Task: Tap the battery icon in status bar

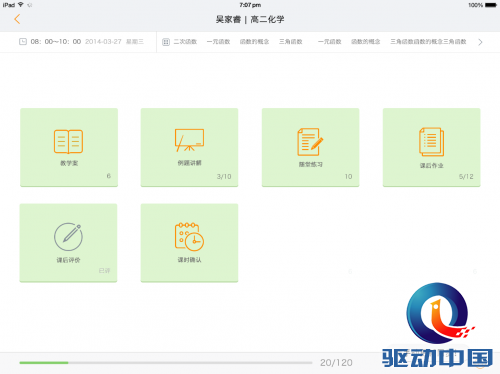Action: coord(491,5)
